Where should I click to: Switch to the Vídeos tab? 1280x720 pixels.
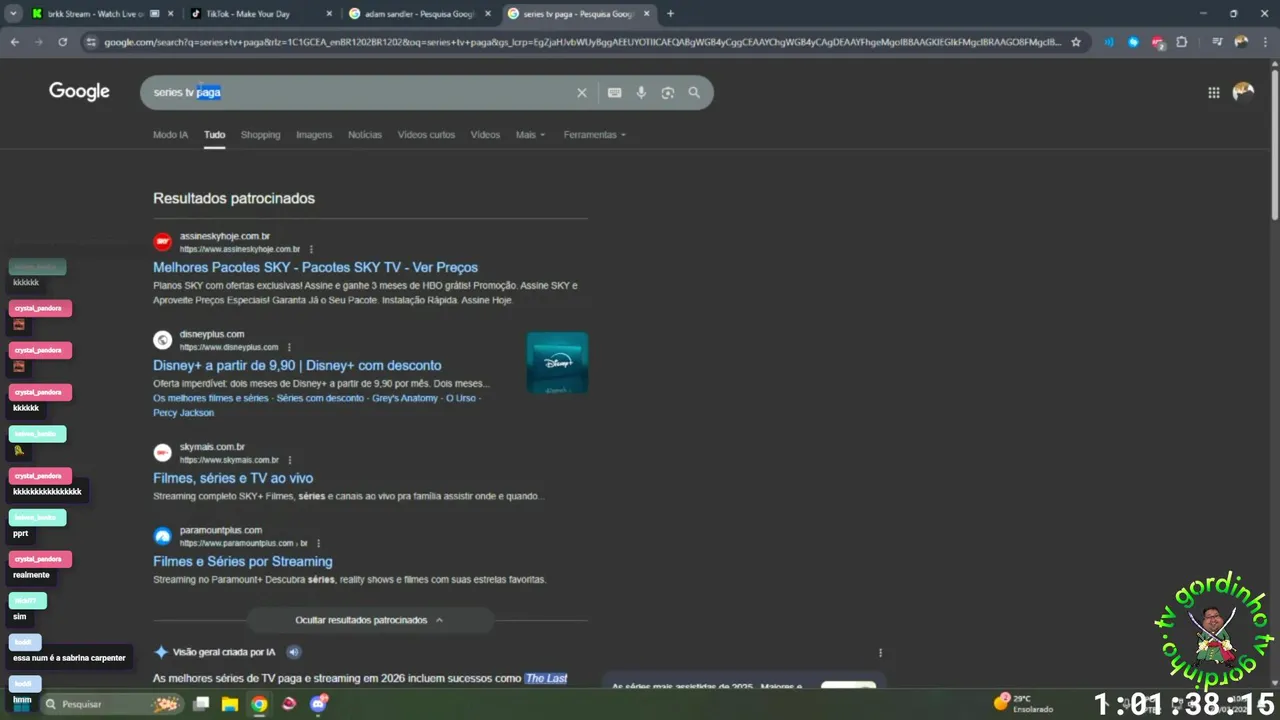pyautogui.click(x=485, y=135)
